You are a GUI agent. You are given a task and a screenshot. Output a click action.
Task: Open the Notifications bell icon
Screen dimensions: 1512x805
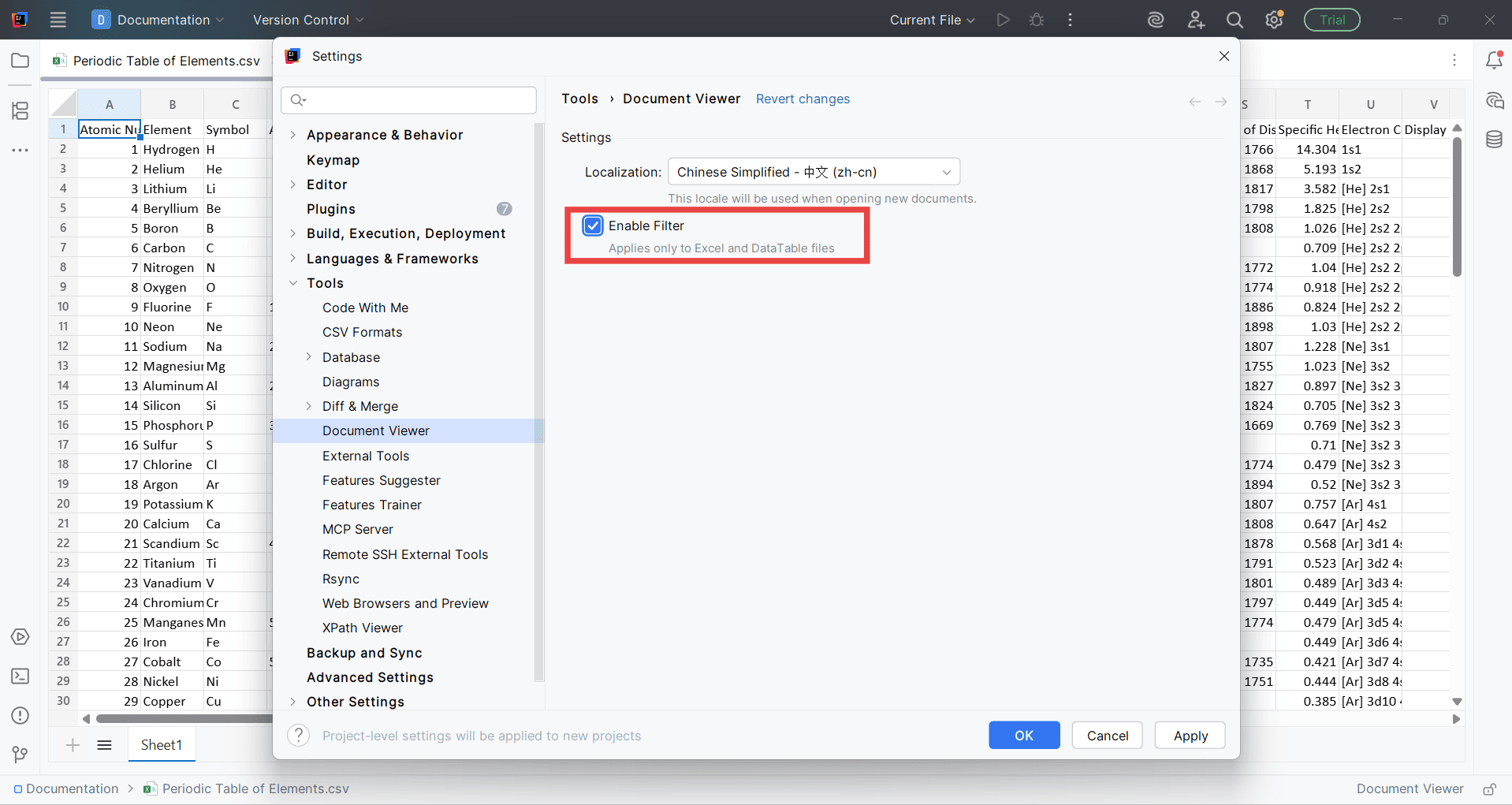1494,60
